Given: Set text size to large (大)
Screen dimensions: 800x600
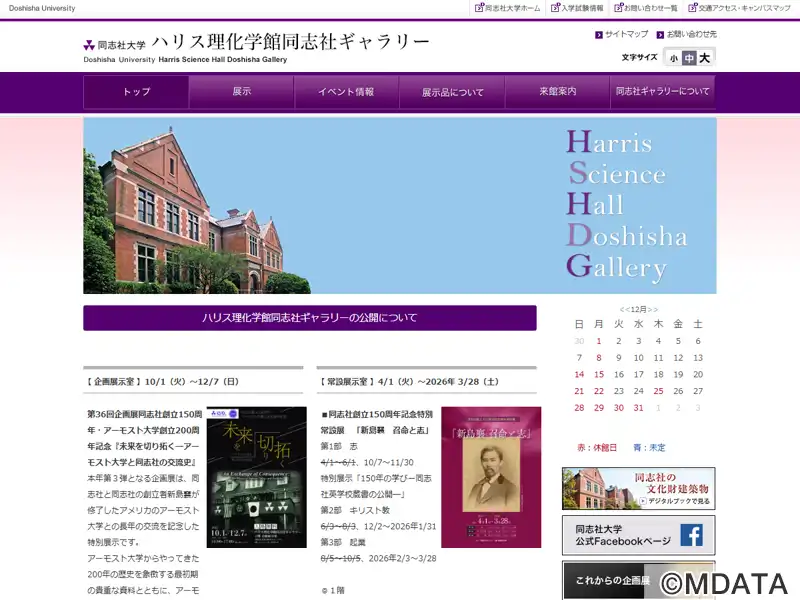Looking at the screenshot, I should pyautogui.click(x=704, y=59).
